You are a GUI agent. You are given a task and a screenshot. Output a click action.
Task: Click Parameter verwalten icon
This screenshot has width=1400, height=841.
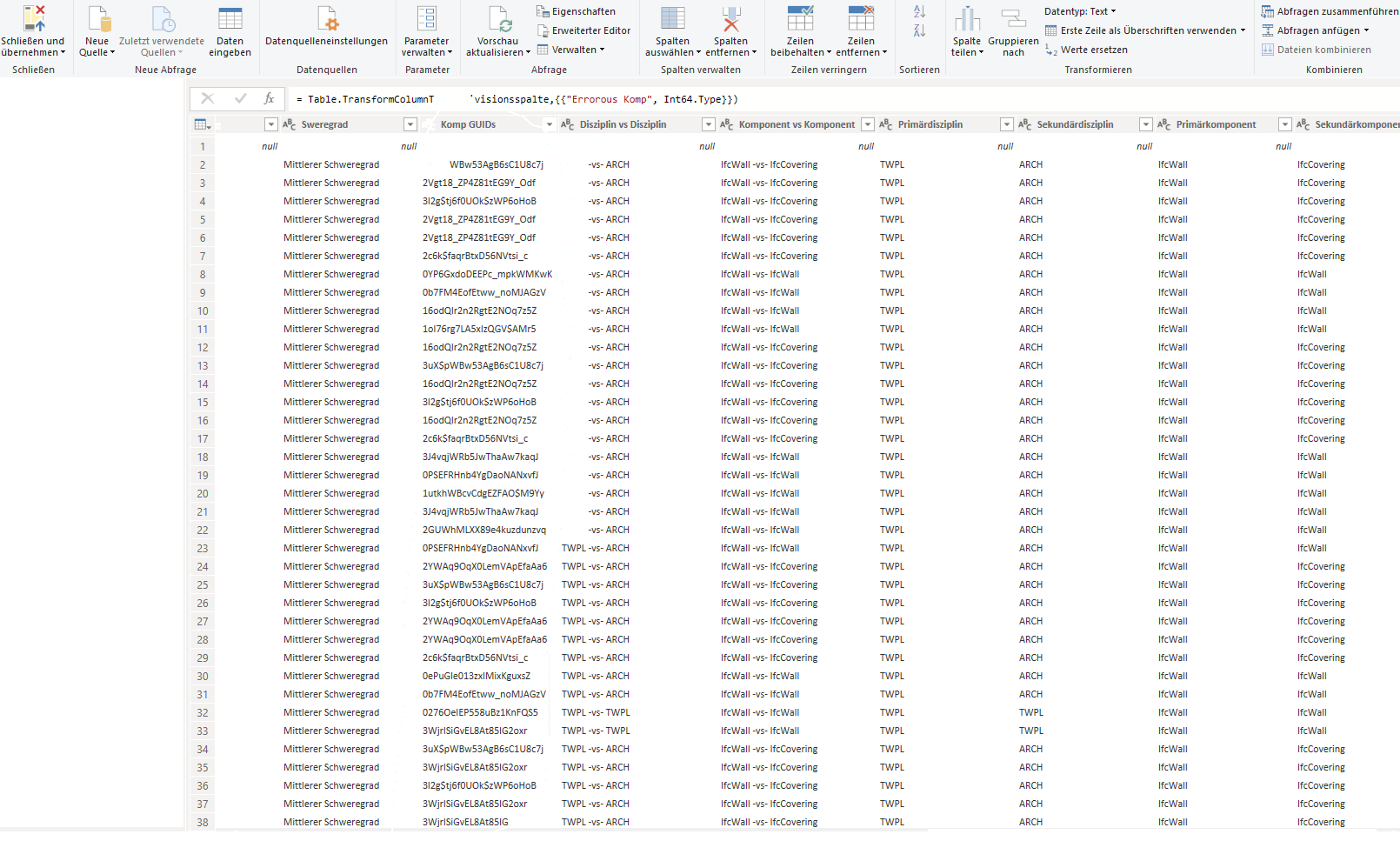426,18
